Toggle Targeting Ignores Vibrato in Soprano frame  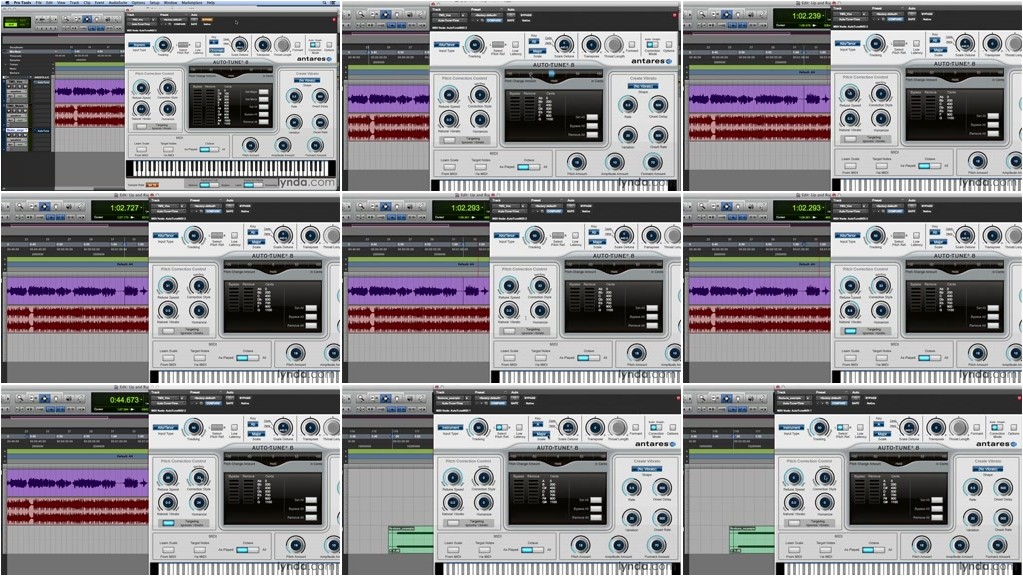click(x=141, y=126)
